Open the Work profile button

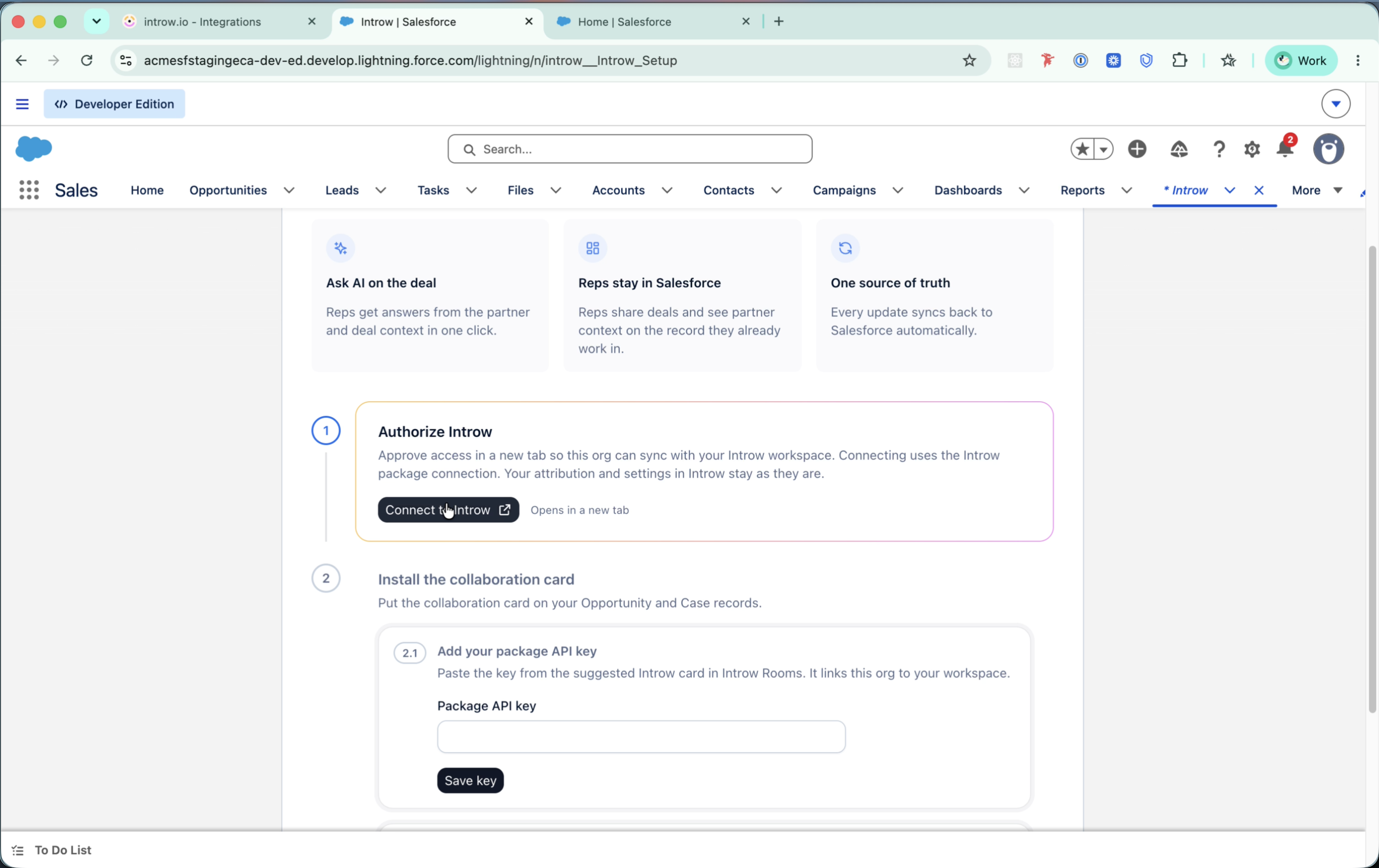[1301, 60]
